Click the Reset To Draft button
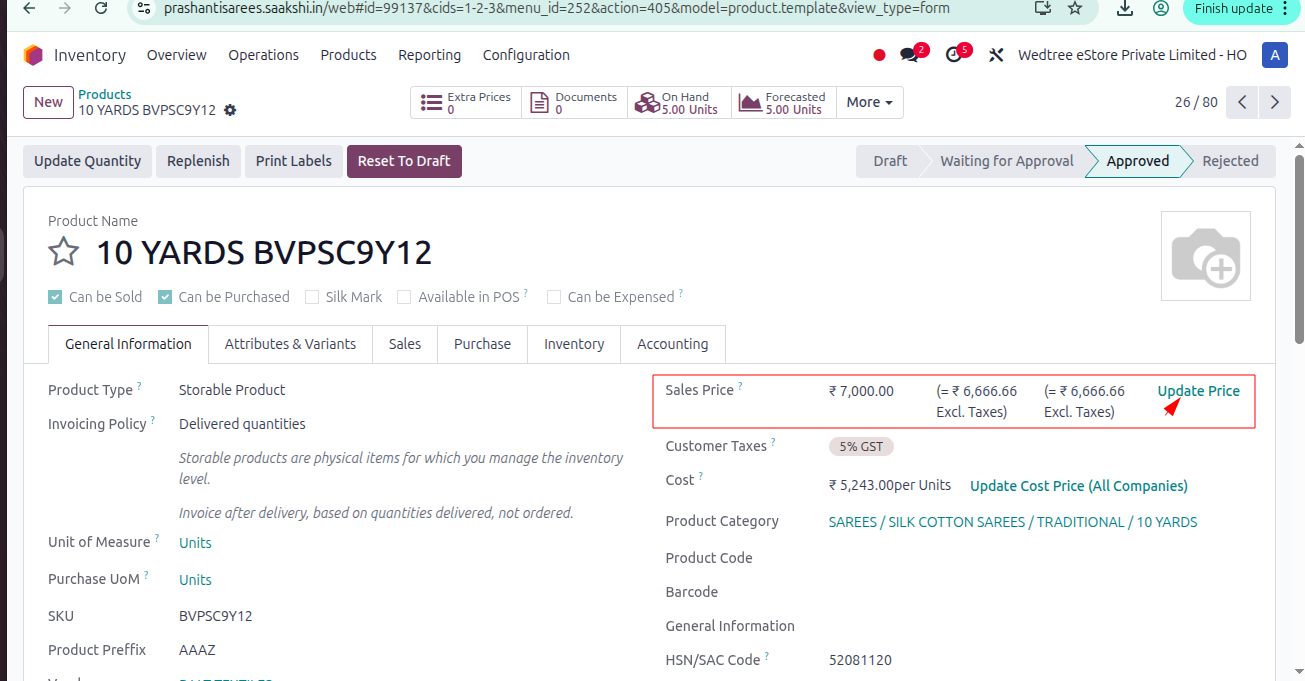The height and width of the screenshot is (681, 1305). pos(404,161)
